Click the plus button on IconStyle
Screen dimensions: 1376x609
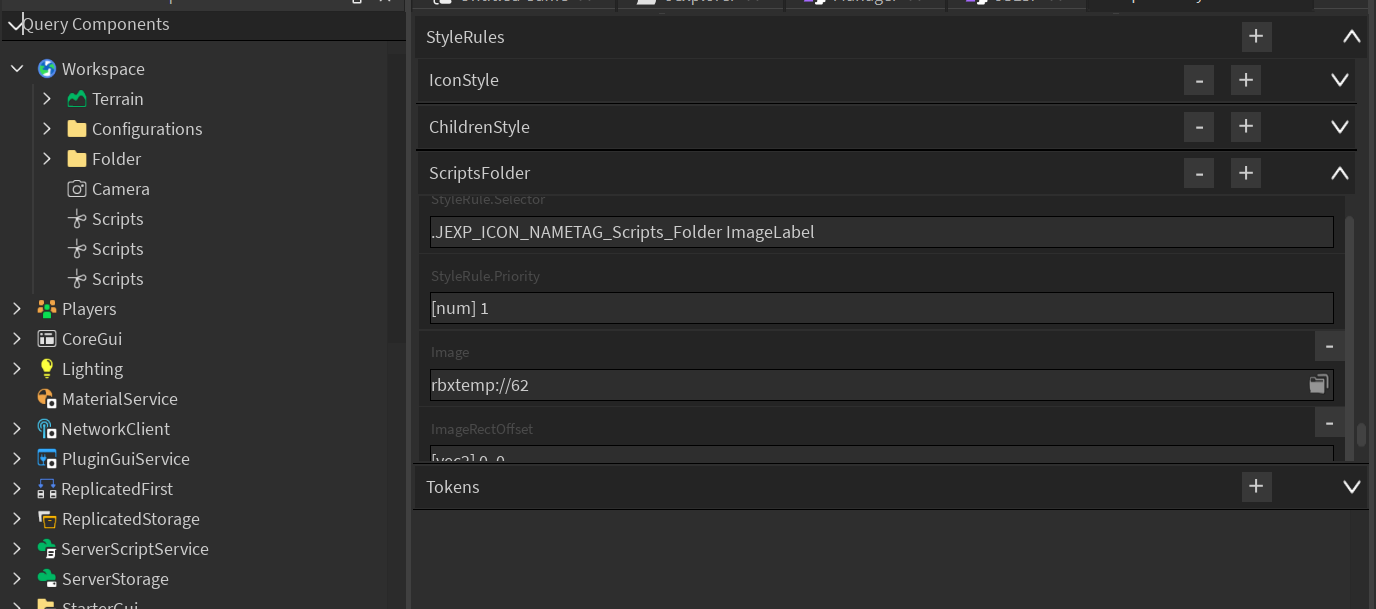click(x=1245, y=80)
